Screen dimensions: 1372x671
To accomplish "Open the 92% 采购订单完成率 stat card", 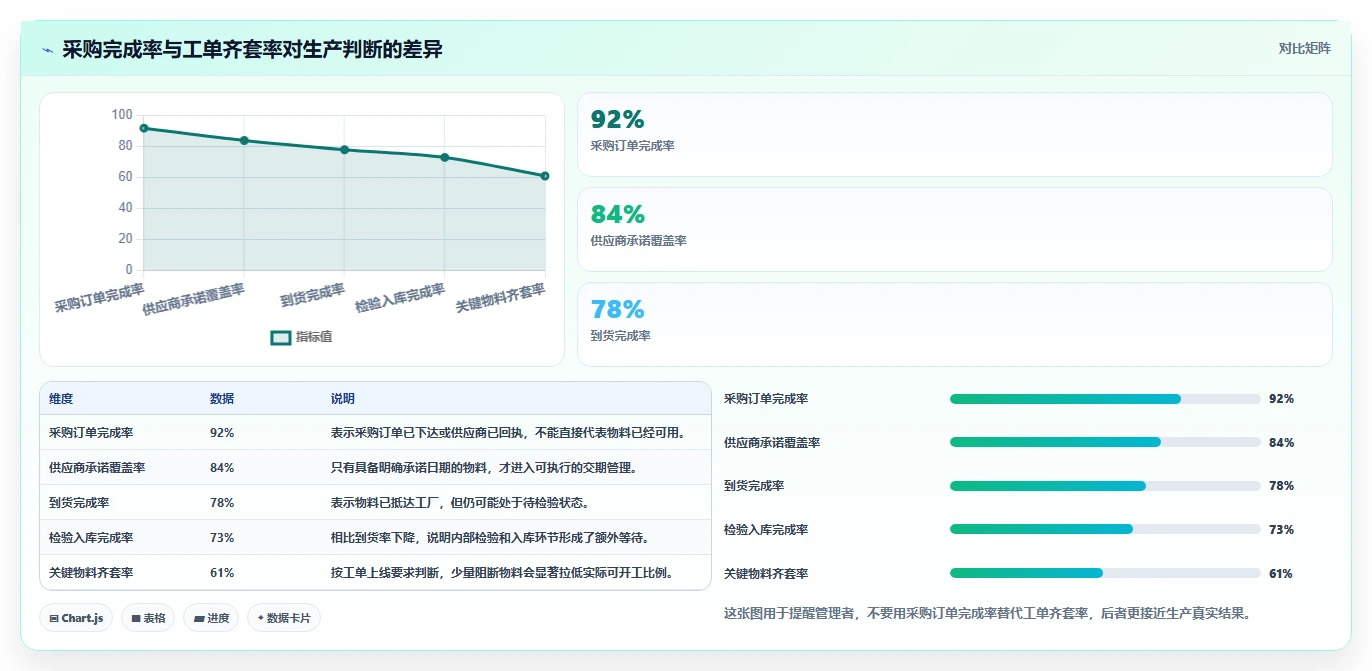I will point(955,134).
